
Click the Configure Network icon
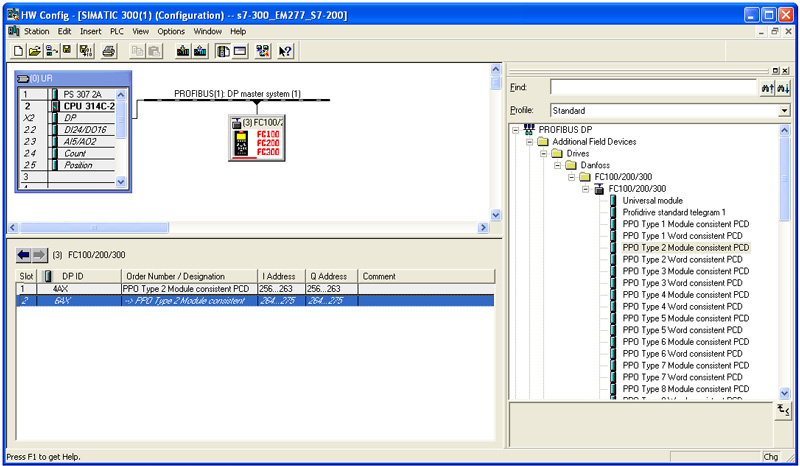263,51
